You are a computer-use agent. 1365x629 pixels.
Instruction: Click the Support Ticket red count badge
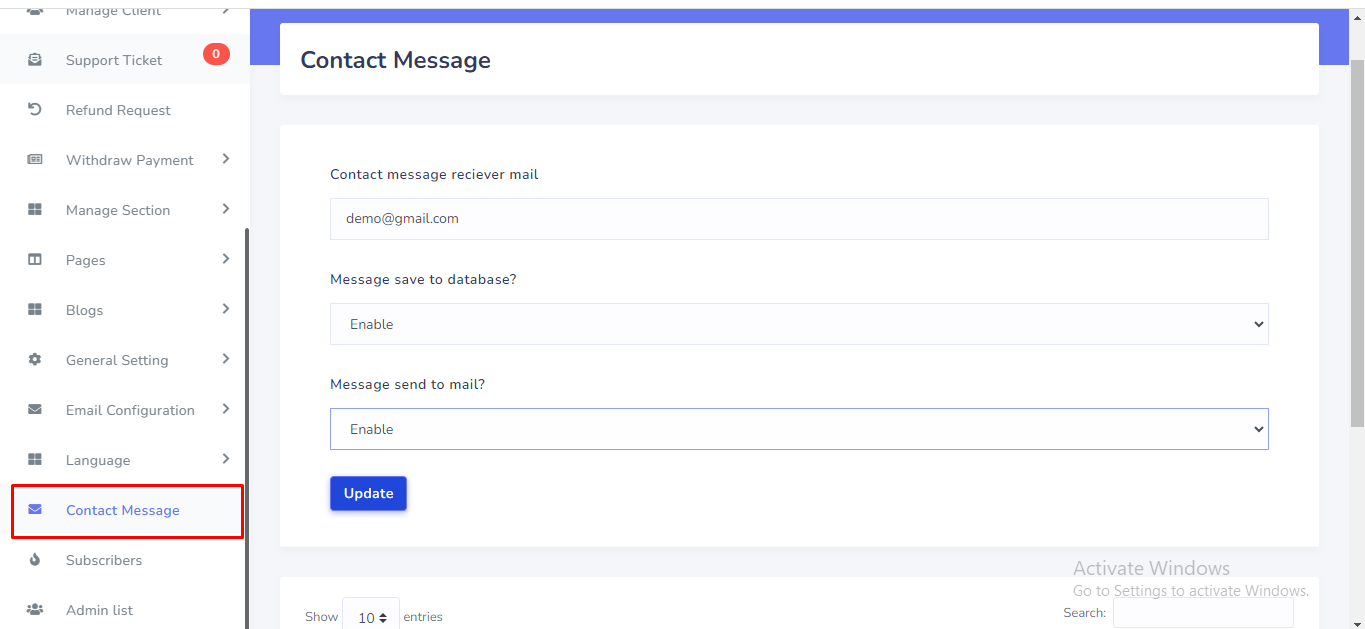[216, 54]
